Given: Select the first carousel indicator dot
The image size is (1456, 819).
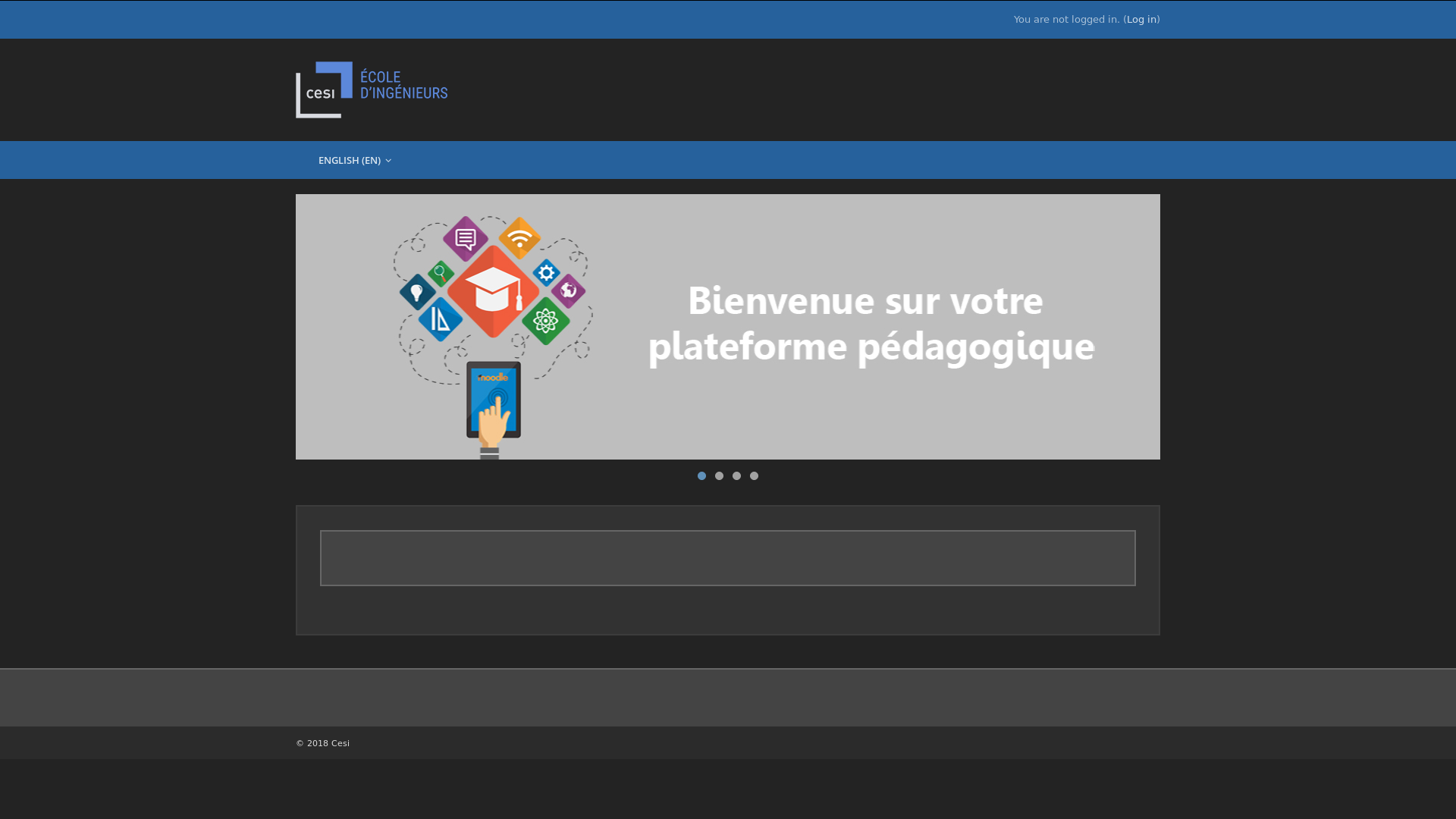Looking at the screenshot, I should [701, 475].
